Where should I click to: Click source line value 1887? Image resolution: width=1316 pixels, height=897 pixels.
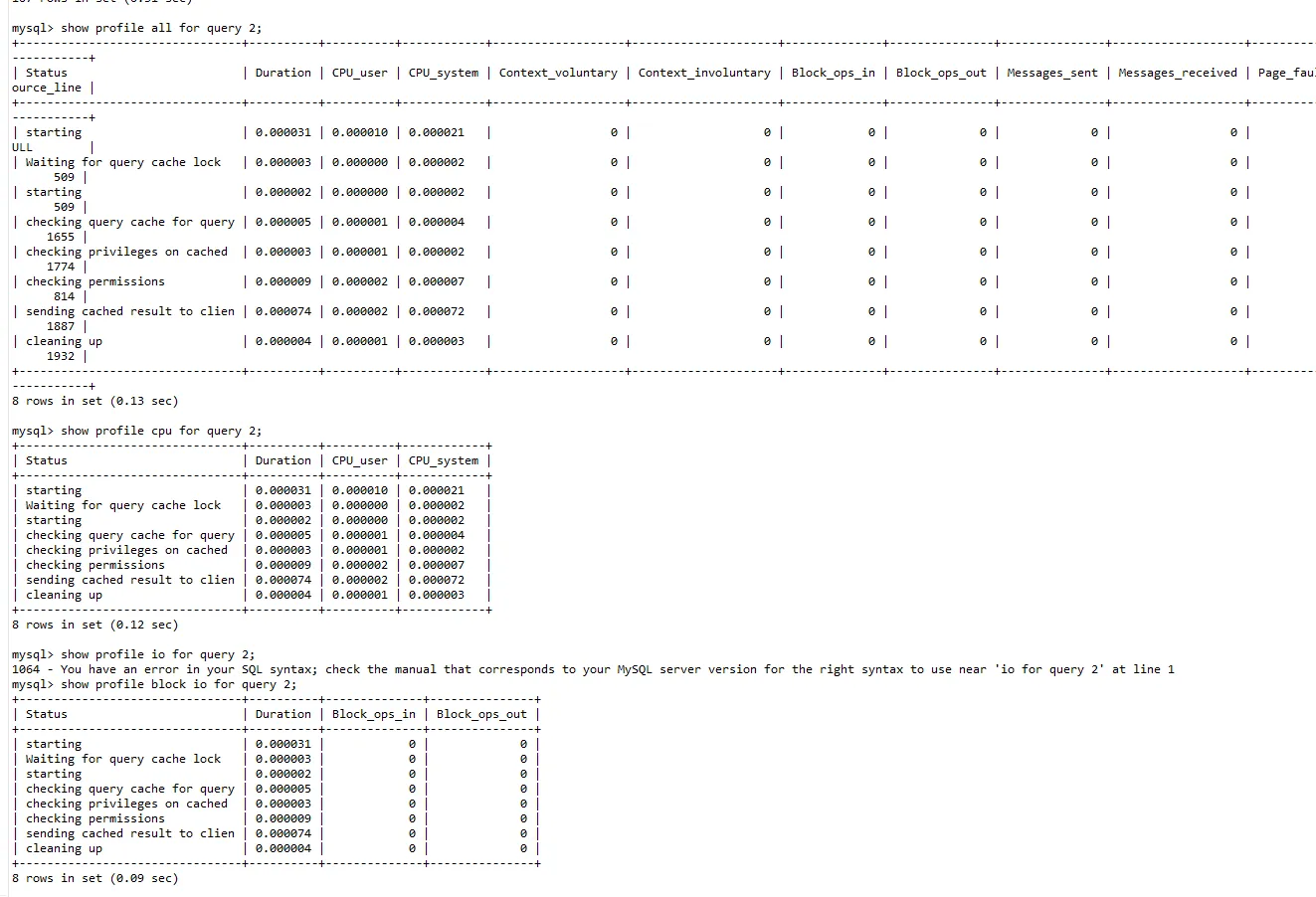[60, 326]
